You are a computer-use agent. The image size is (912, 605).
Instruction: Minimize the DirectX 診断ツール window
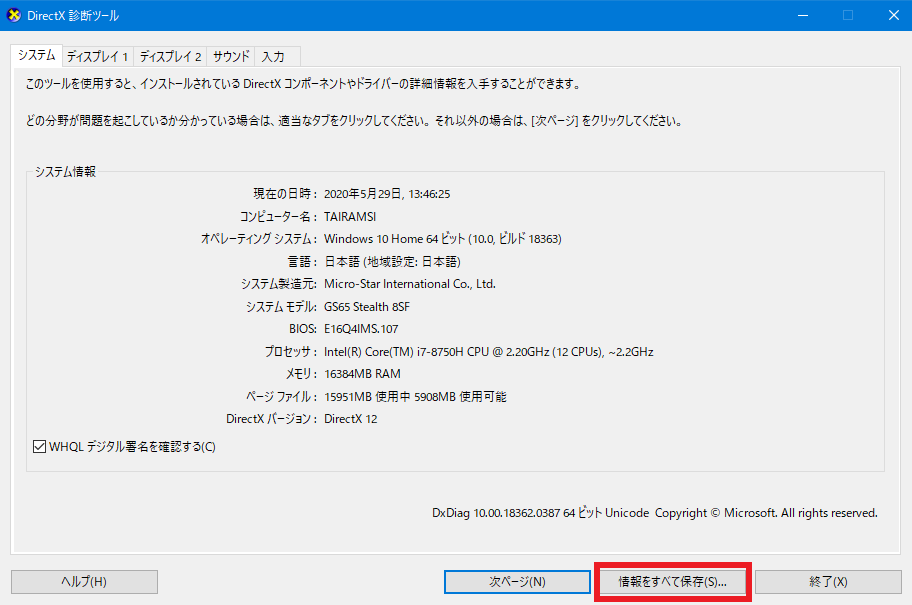[x=803, y=15]
